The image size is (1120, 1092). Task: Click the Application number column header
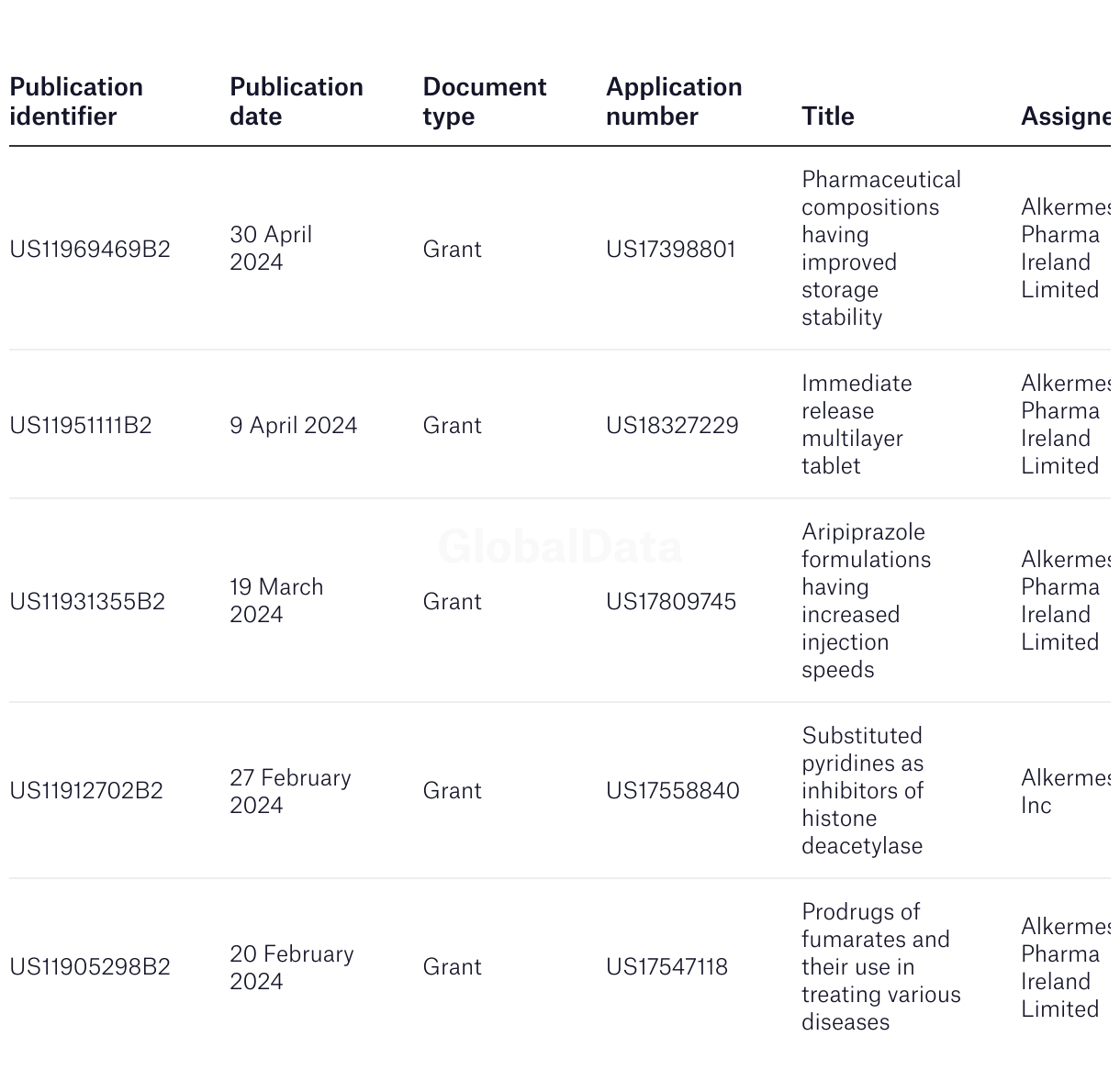click(x=674, y=102)
